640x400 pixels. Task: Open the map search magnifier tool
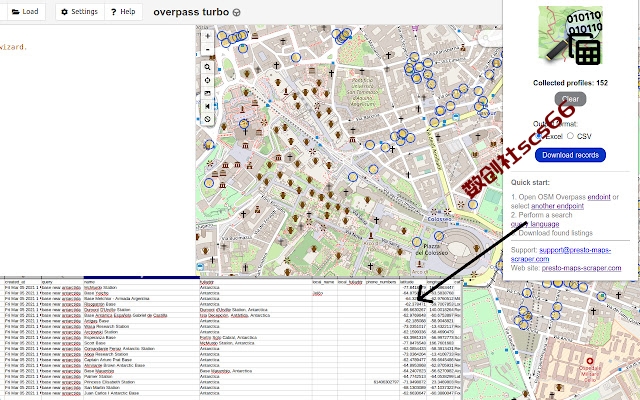pos(208,67)
